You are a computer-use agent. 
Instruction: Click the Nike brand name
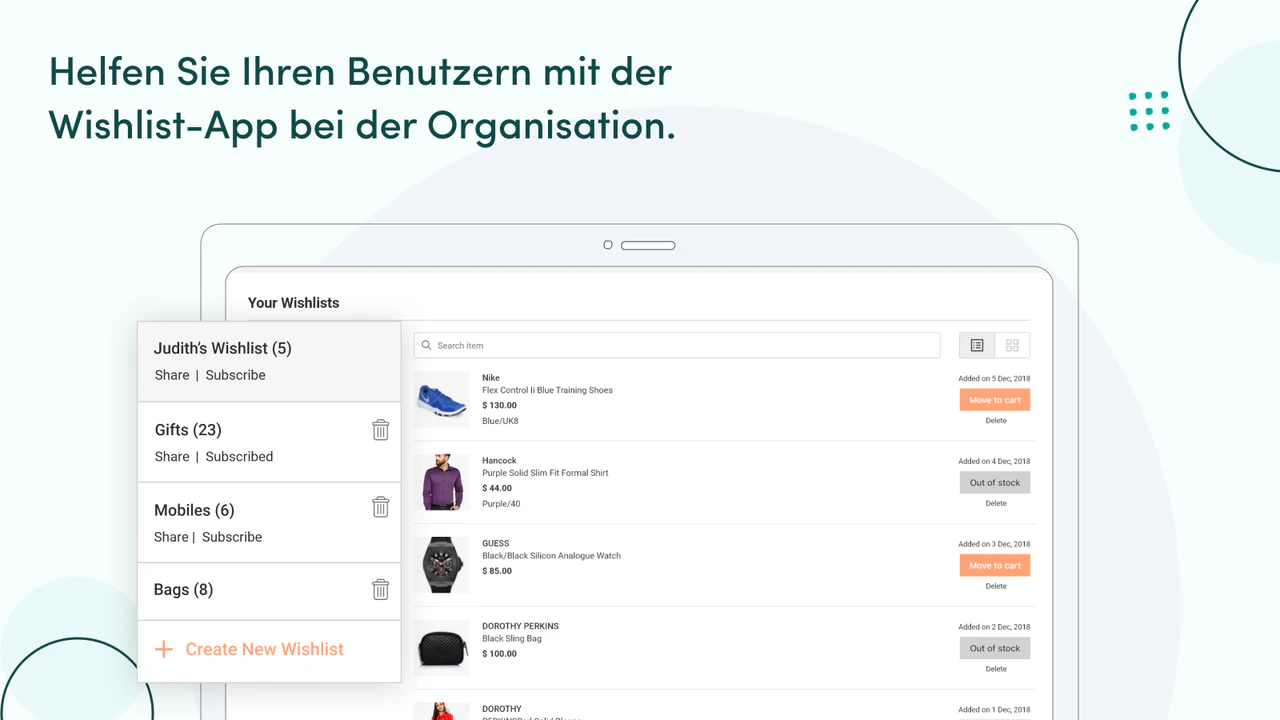491,378
